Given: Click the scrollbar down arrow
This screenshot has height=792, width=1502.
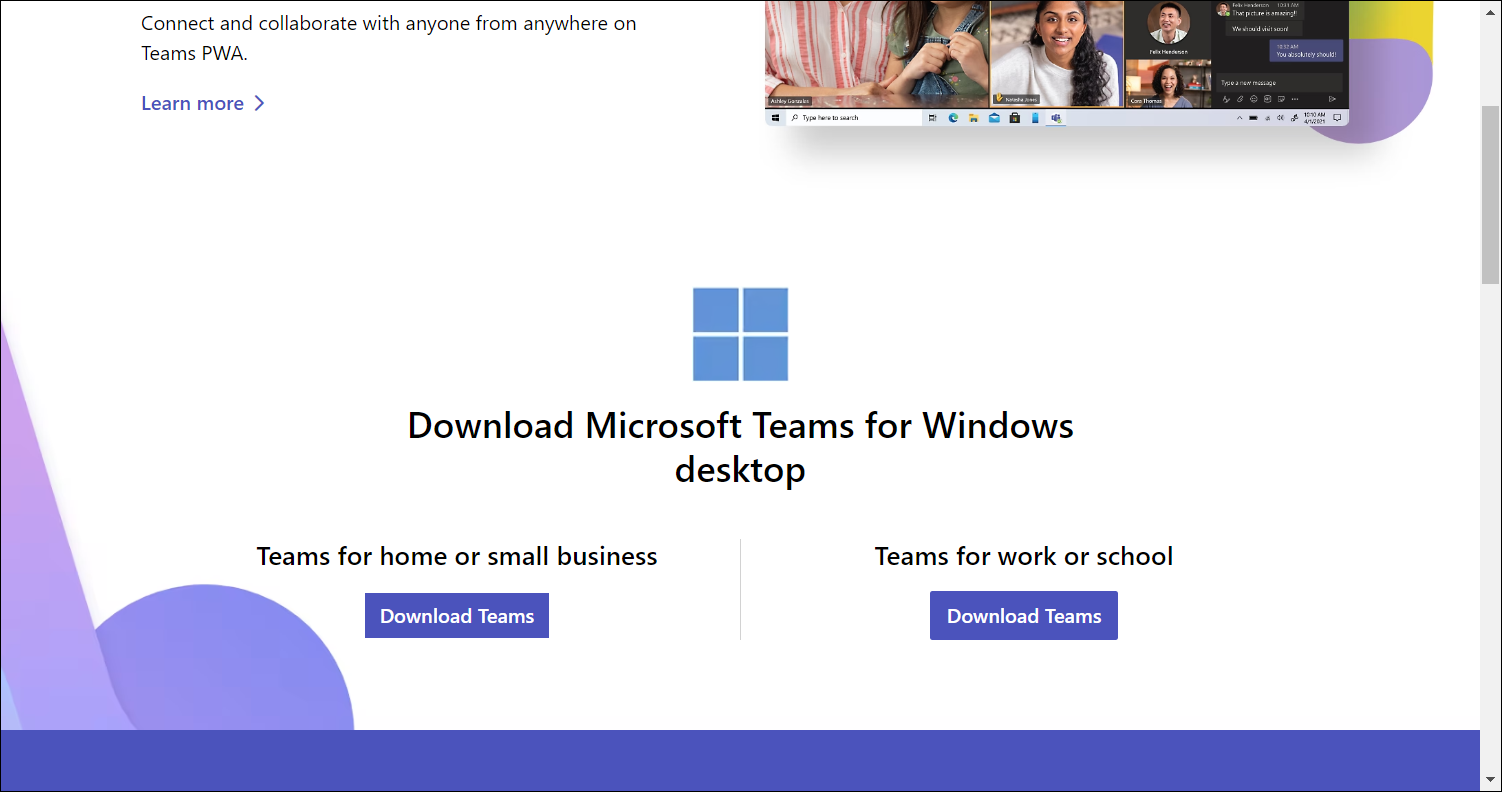Looking at the screenshot, I should click(x=1490, y=779).
